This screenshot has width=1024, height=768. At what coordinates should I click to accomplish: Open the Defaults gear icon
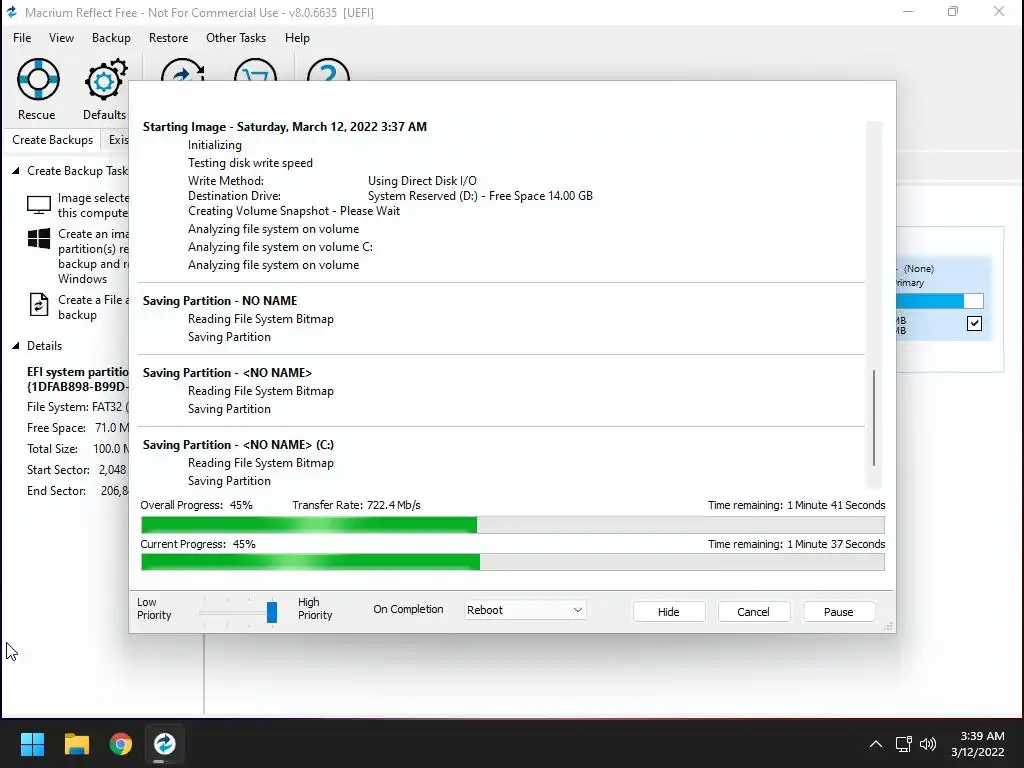(105, 80)
